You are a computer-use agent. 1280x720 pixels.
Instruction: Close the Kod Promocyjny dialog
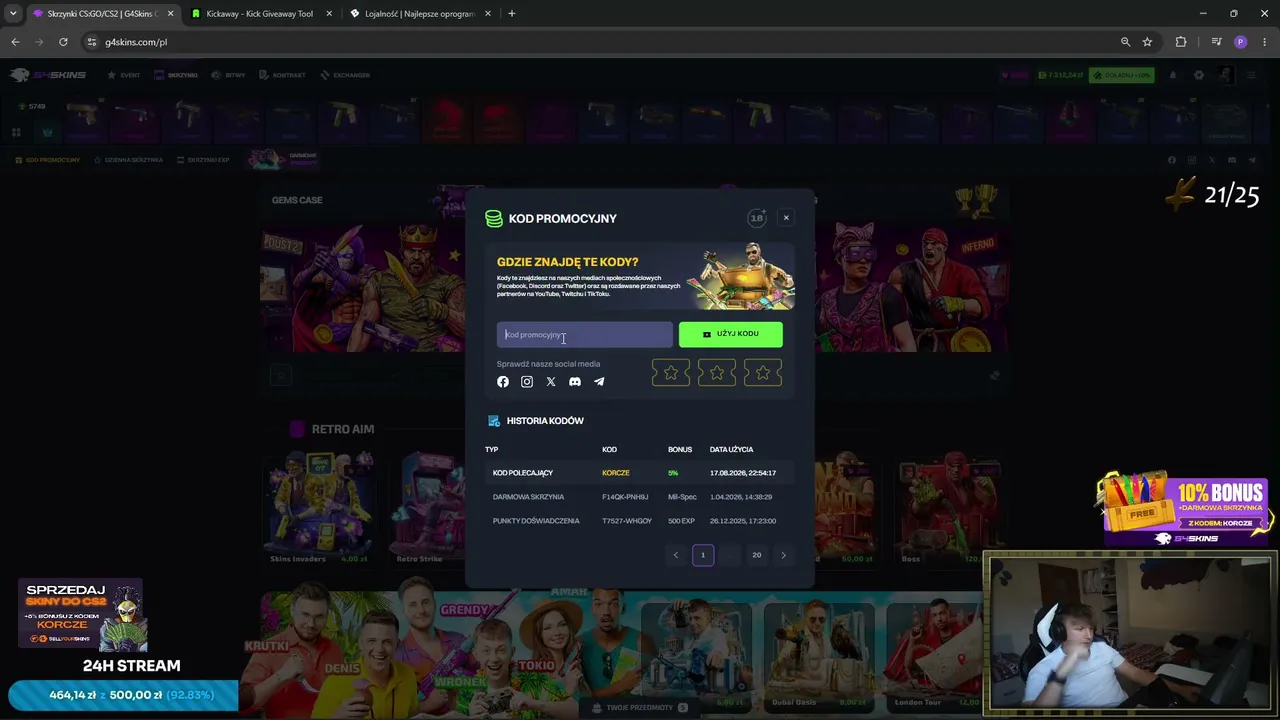(786, 218)
